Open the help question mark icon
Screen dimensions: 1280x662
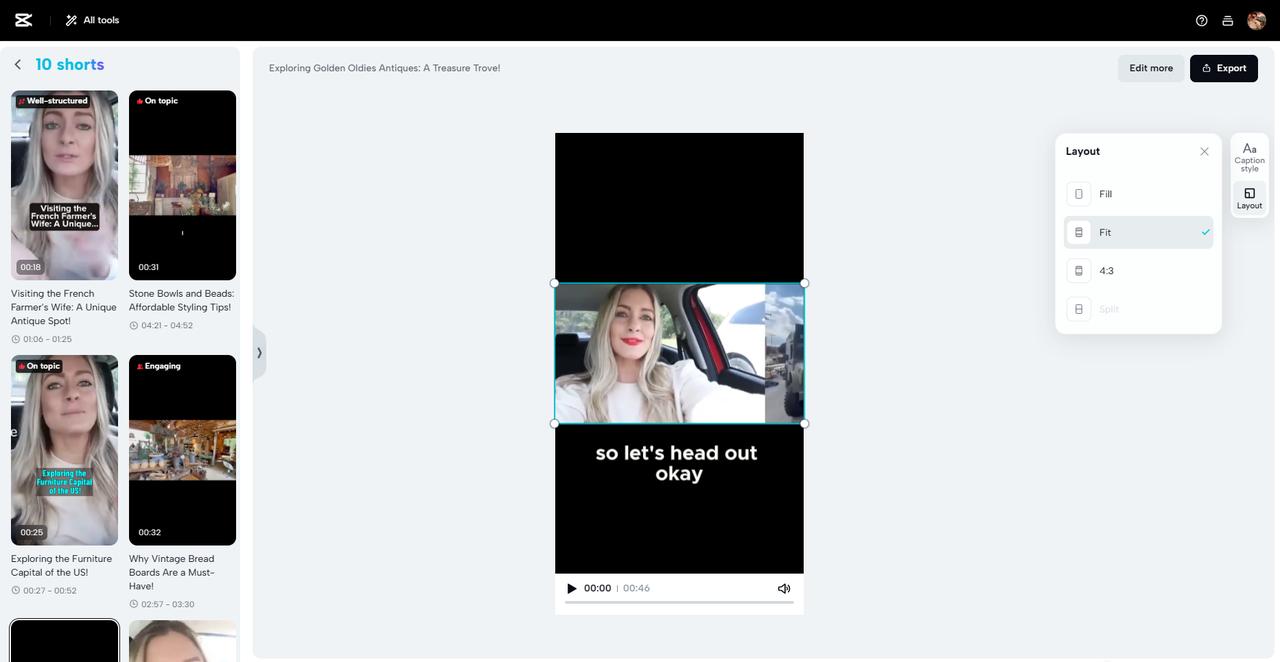(1202, 20)
